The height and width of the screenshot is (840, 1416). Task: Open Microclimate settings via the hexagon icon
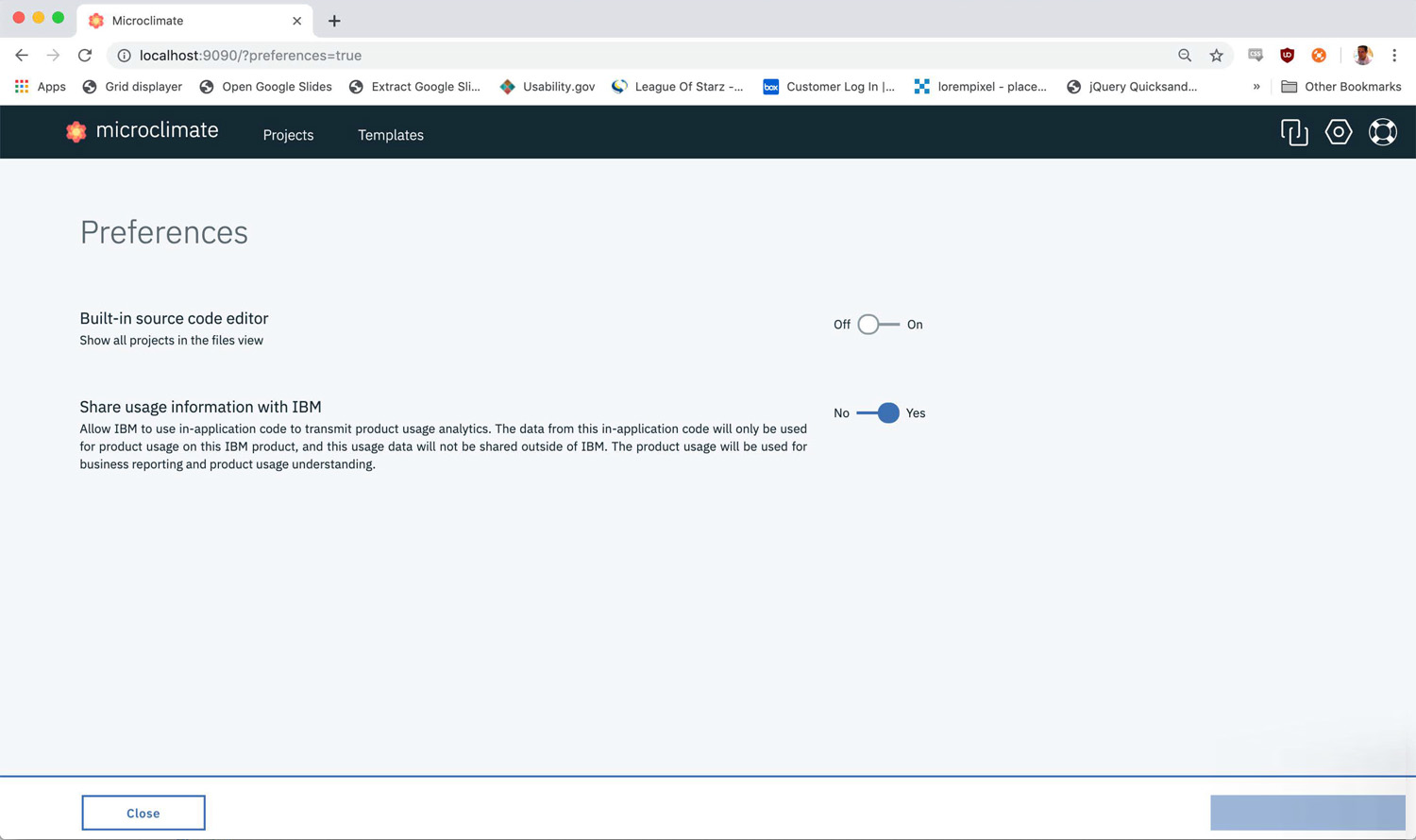[x=1338, y=132]
